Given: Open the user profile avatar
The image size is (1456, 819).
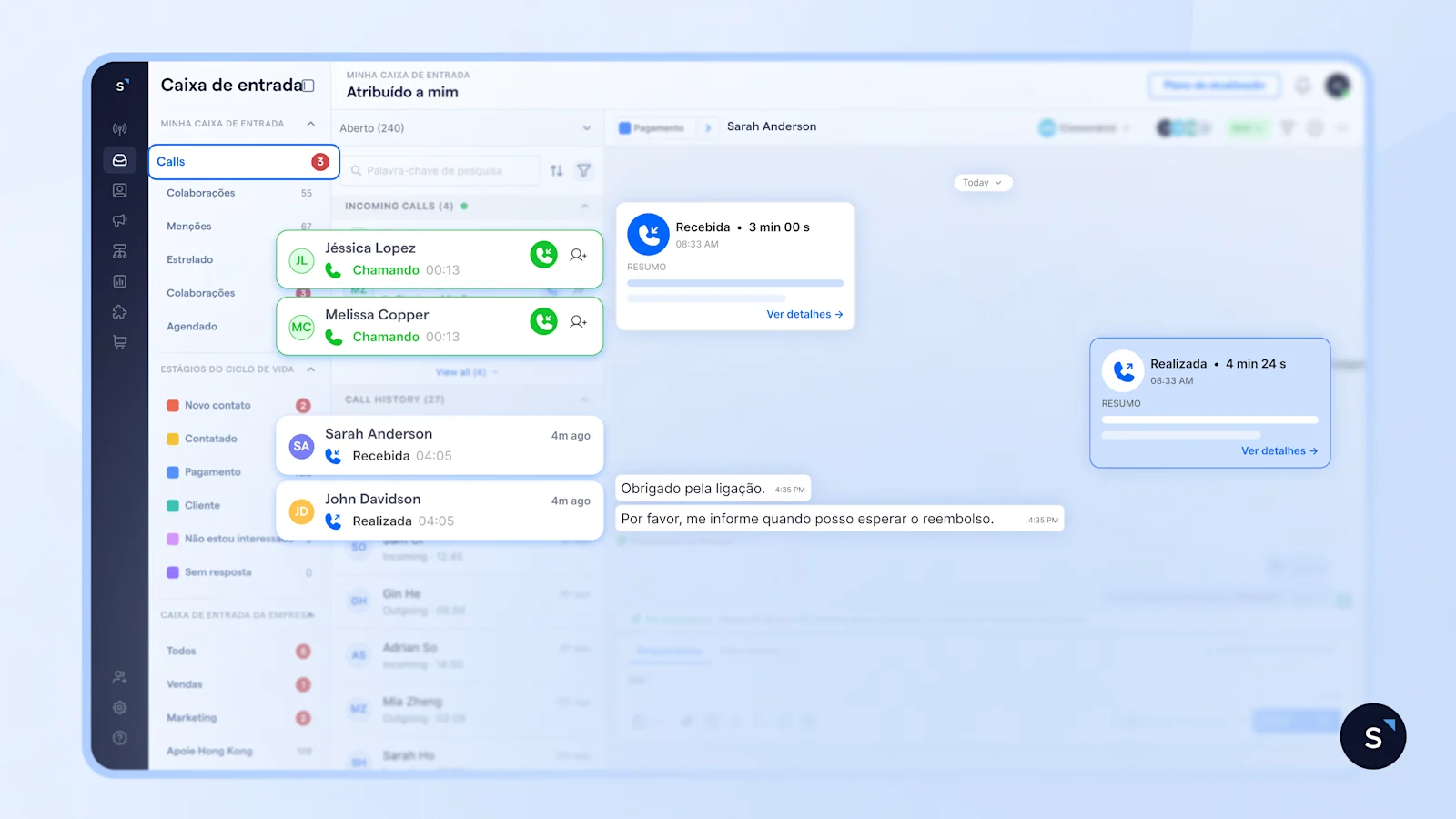Looking at the screenshot, I should (1338, 86).
